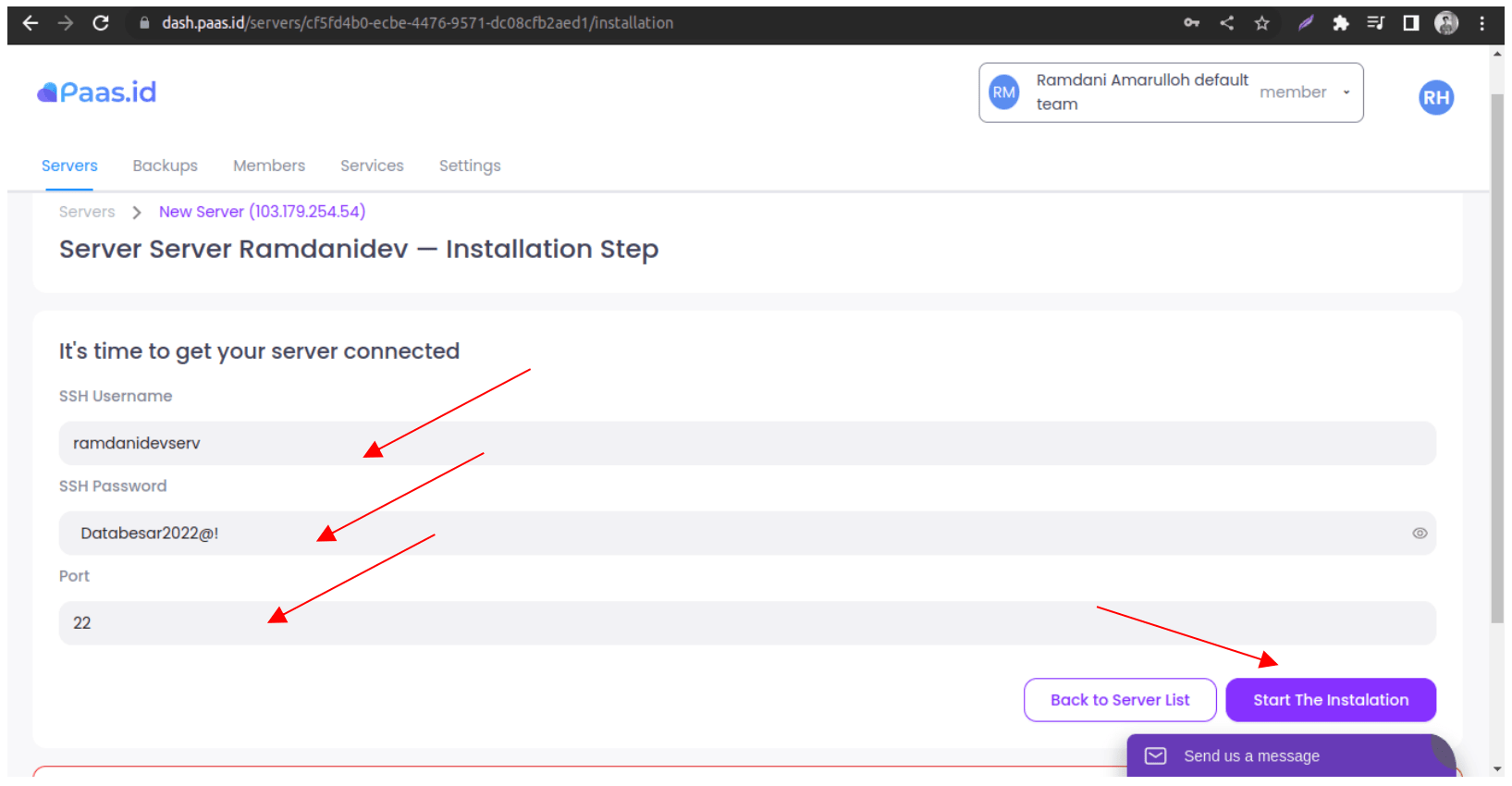This screenshot has width=1512, height=786.
Task: Reload the page with the refresh icon
Action: [101, 23]
